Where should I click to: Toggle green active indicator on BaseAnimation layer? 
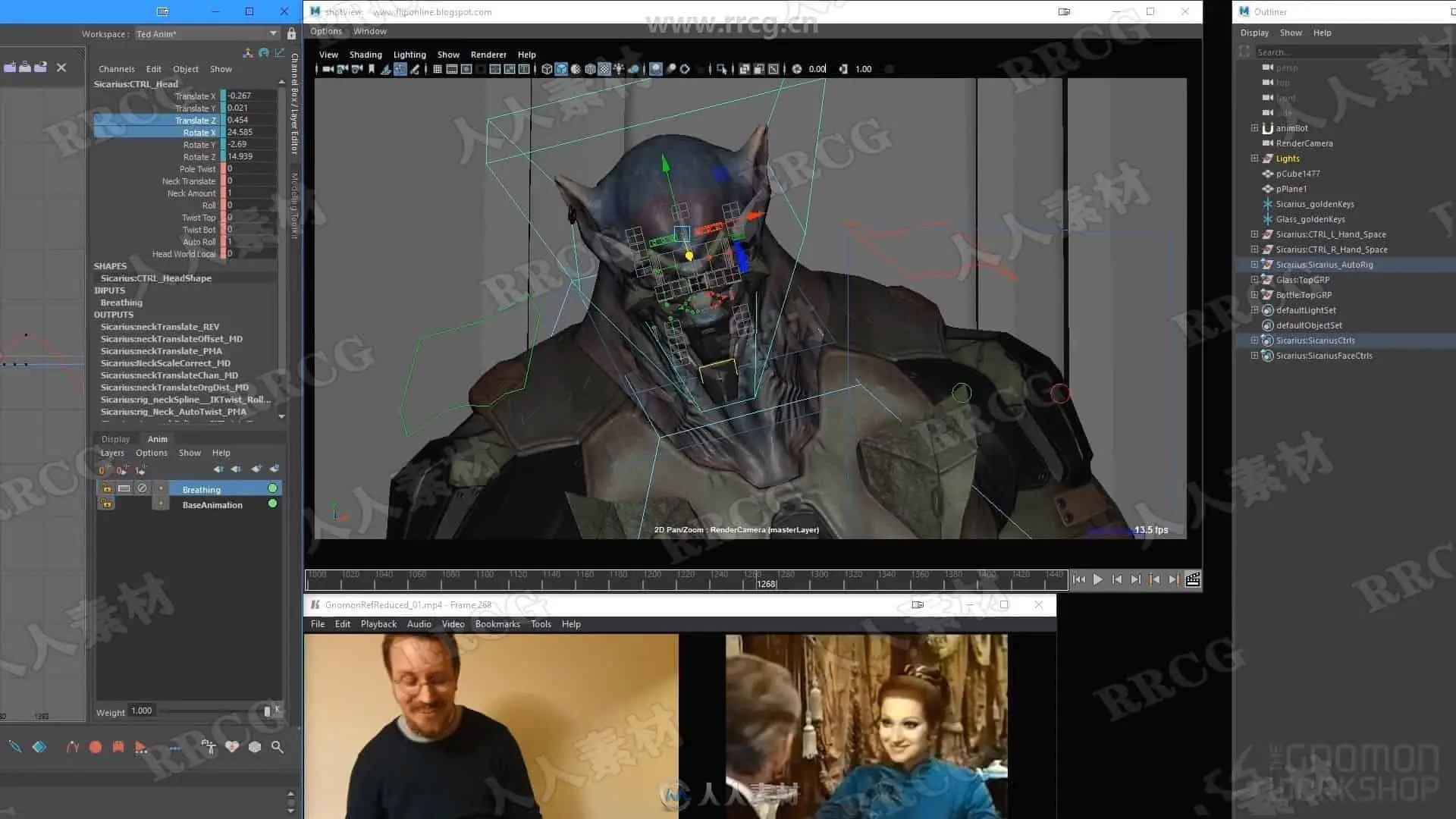coord(272,504)
